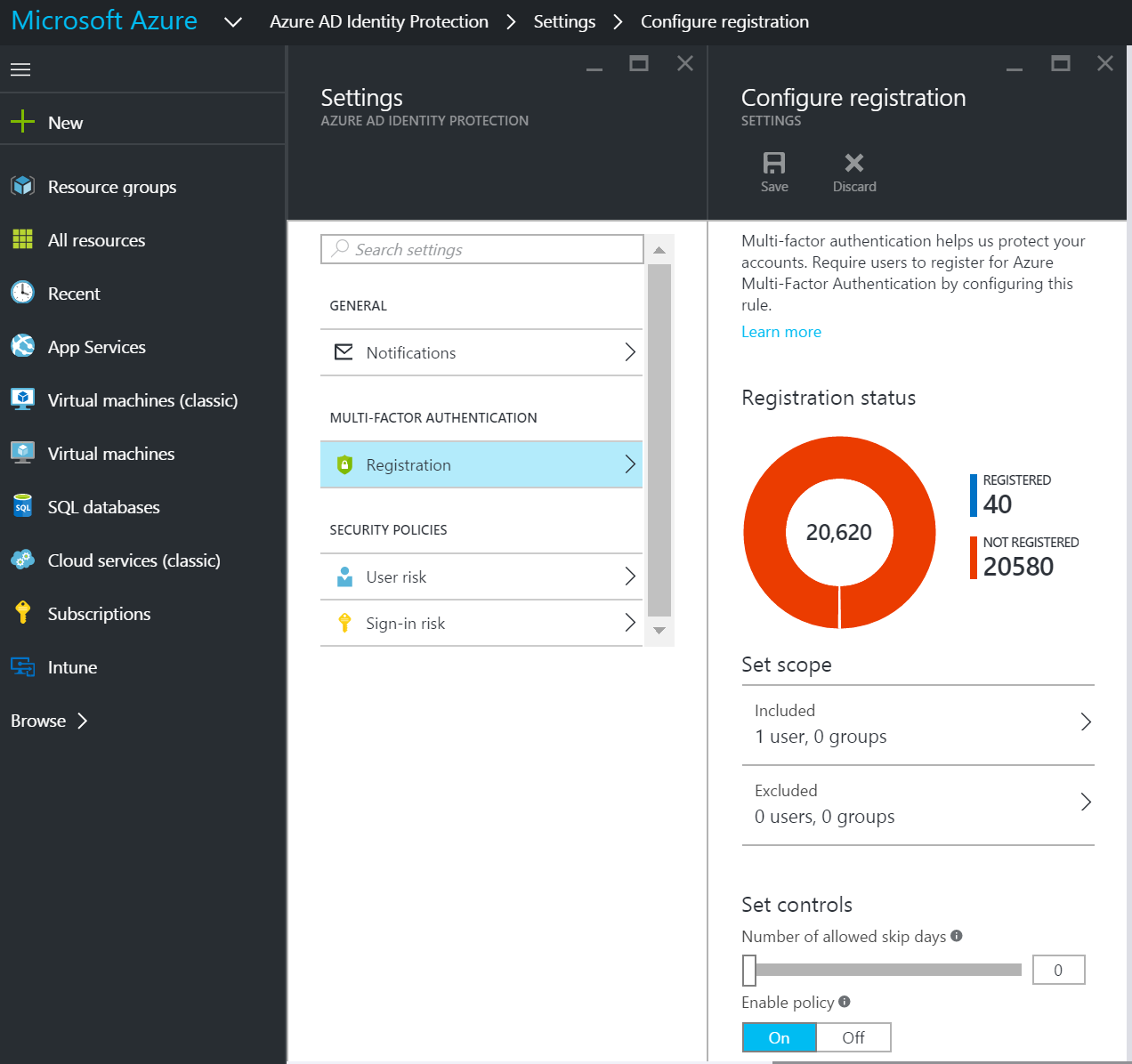1132x1064 pixels.
Task: Turn the Enable policy toggle On
Action: [779, 1037]
